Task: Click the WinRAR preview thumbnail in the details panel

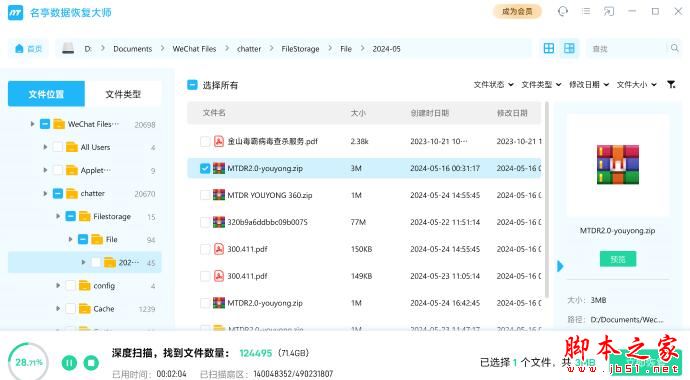Action: 618,164
